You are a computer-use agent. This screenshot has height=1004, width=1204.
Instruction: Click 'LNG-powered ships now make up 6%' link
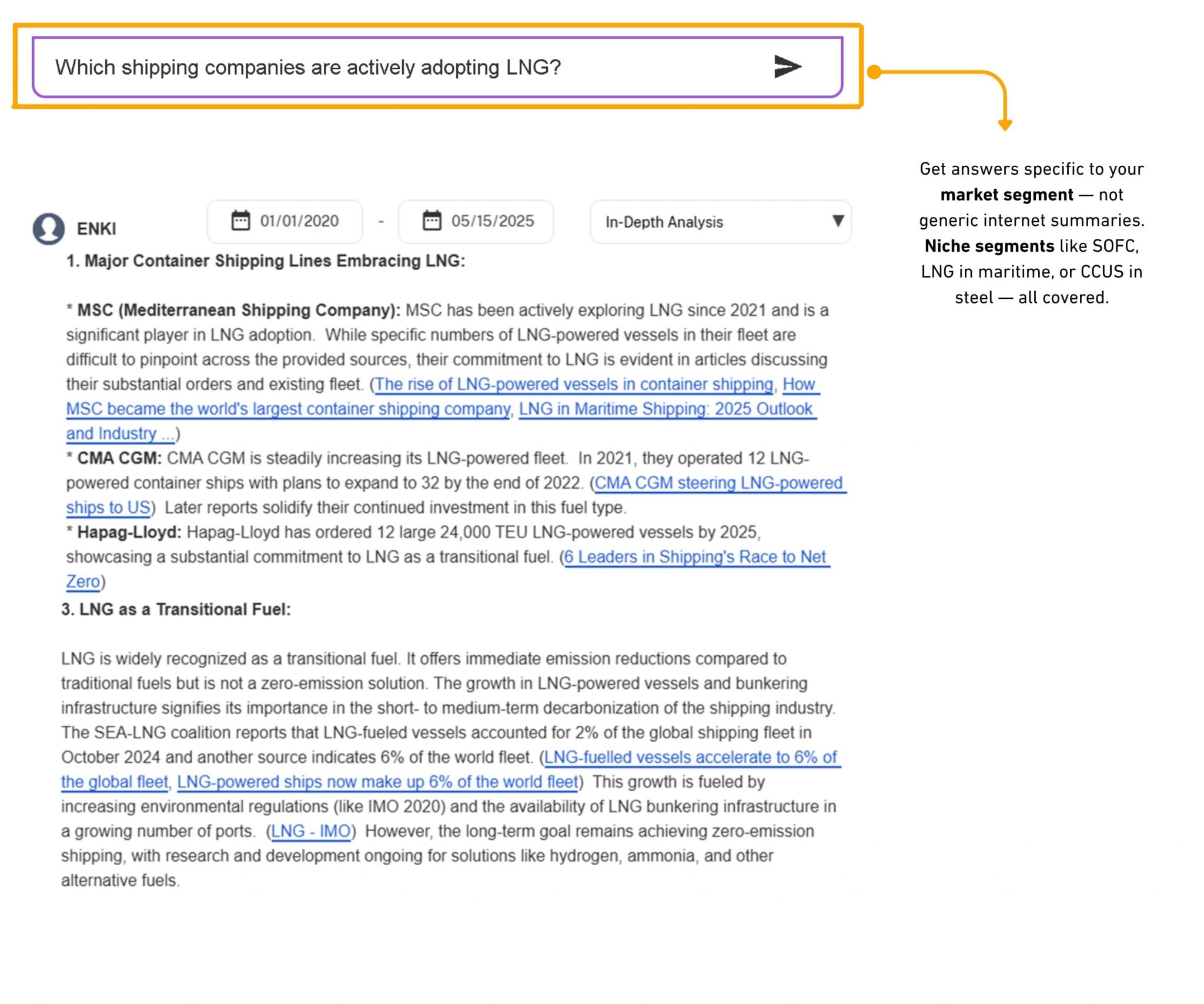pos(377,782)
